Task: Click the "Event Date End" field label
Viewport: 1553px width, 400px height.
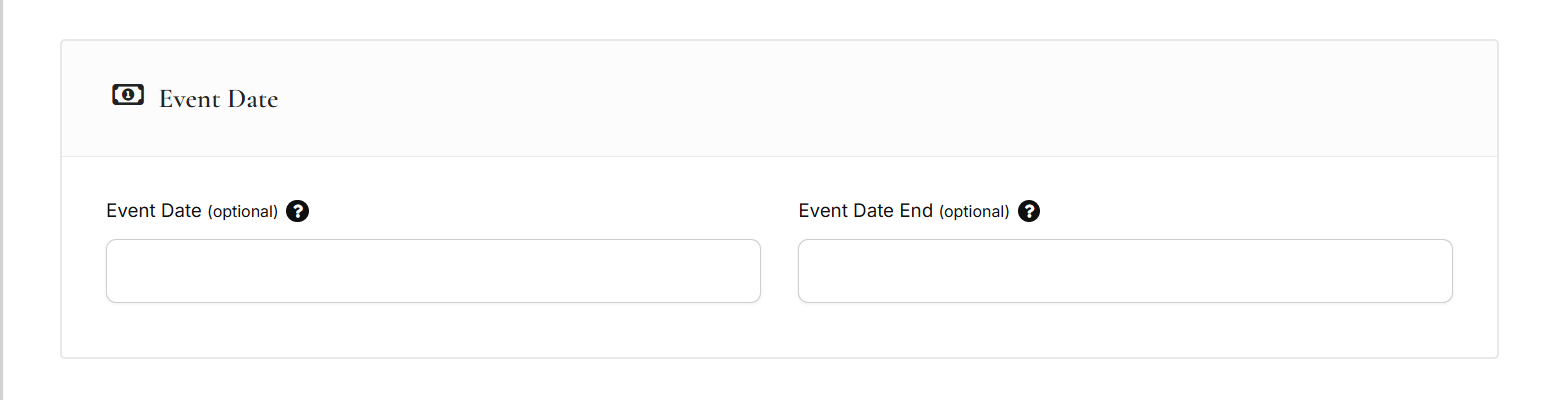Action: tap(865, 211)
